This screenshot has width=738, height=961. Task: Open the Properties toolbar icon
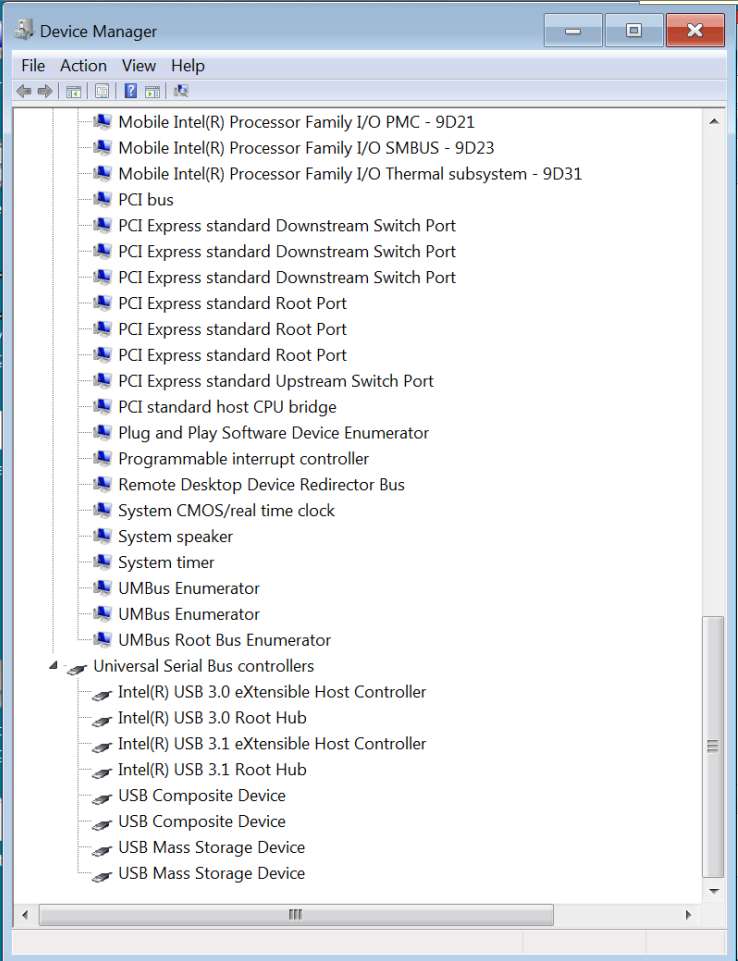(102, 92)
